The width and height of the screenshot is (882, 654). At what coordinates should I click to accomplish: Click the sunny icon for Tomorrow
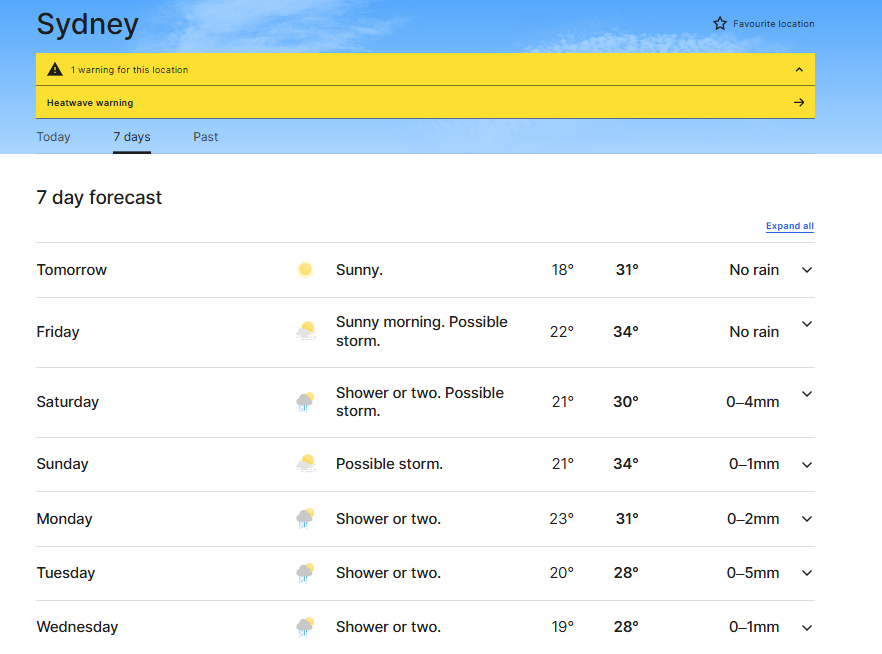[305, 270]
